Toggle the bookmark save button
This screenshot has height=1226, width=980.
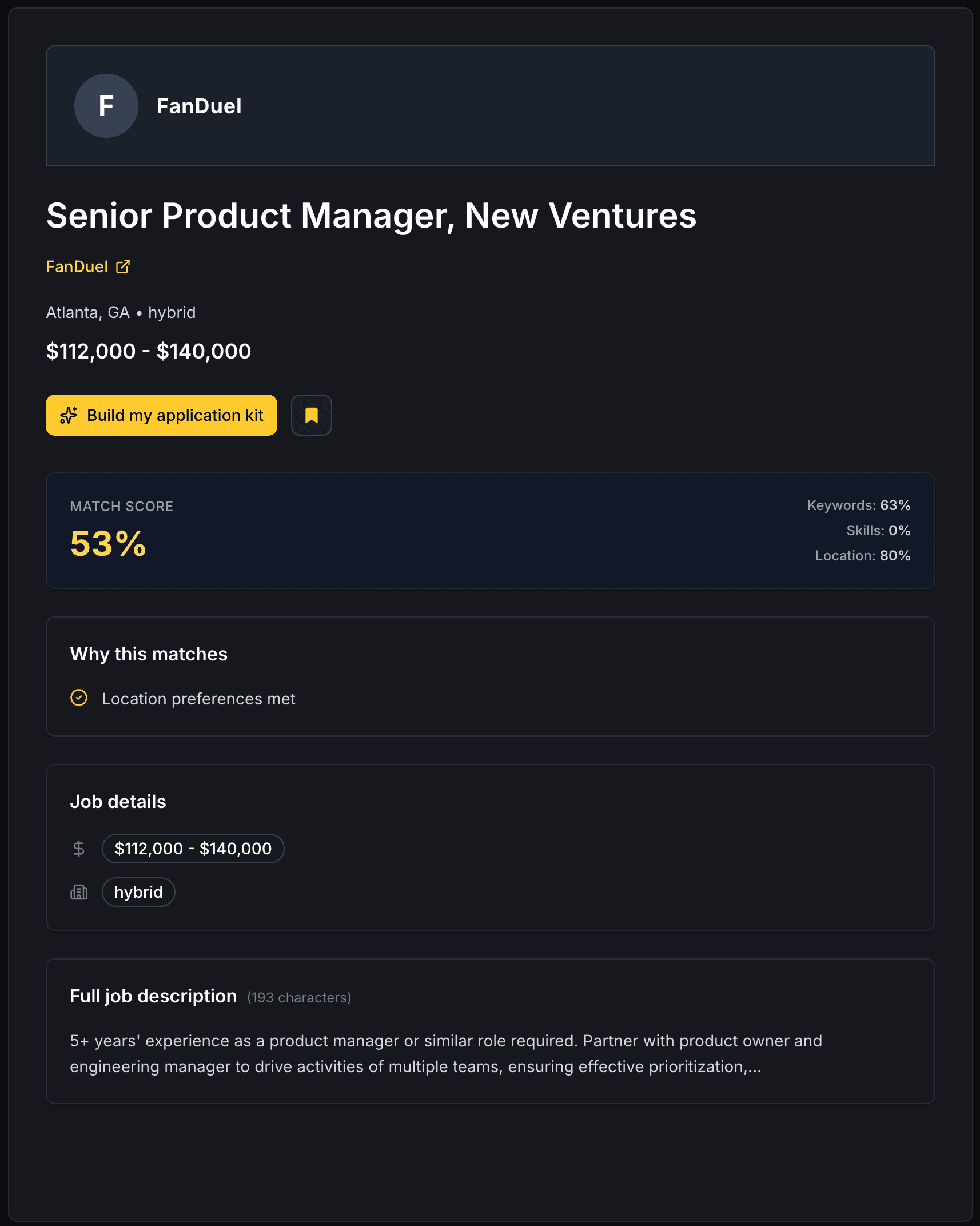[x=311, y=415]
